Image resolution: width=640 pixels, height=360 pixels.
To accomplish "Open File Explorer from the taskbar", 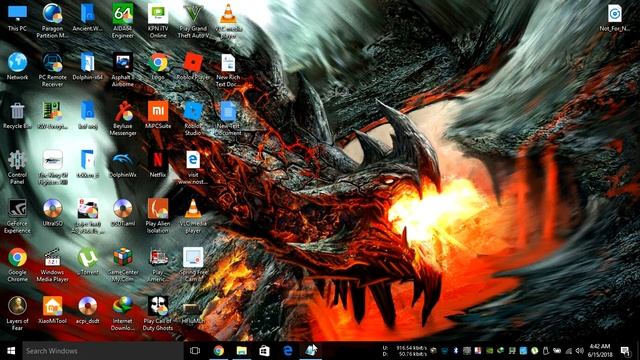I will (x=242, y=351).
